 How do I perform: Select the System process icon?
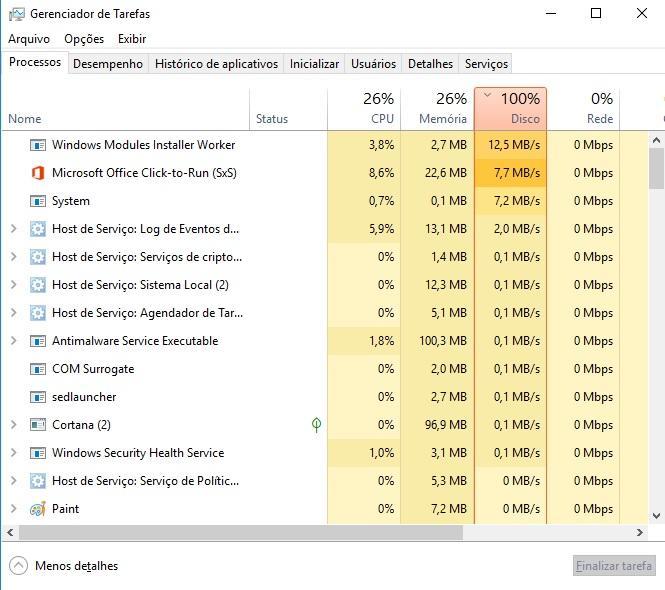tap(38, 201)
